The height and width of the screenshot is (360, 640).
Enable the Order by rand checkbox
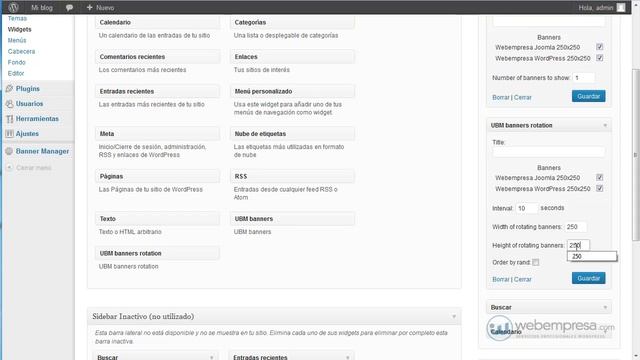(536, 262)
